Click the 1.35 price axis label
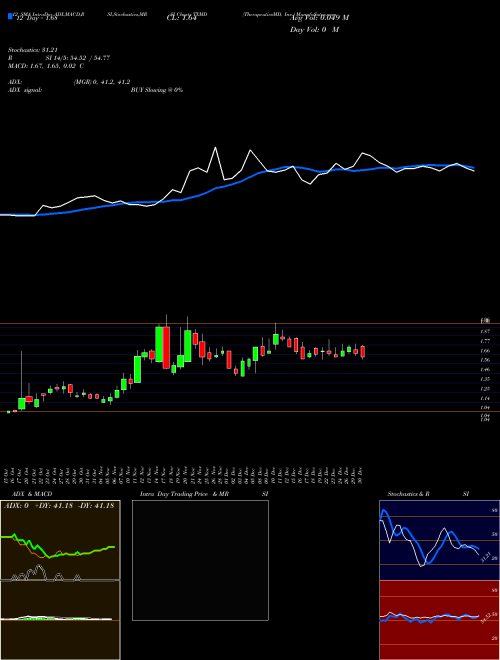Image resolution: width=500 pixels, height=660 pixels. pyautogui.click(x=484, y=379)
